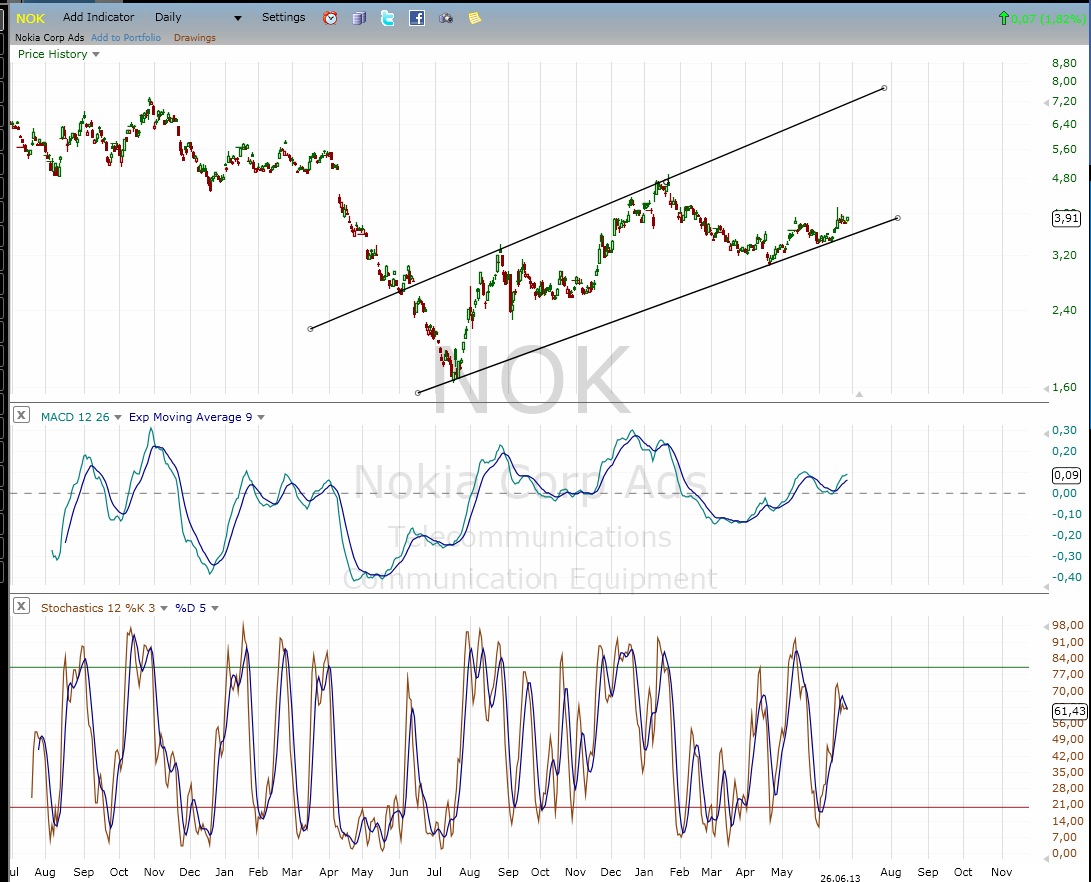This screenshot has height=882, width=1091.
Task: Select lower trendline left endpoint handle
Action: coord(417,393)
